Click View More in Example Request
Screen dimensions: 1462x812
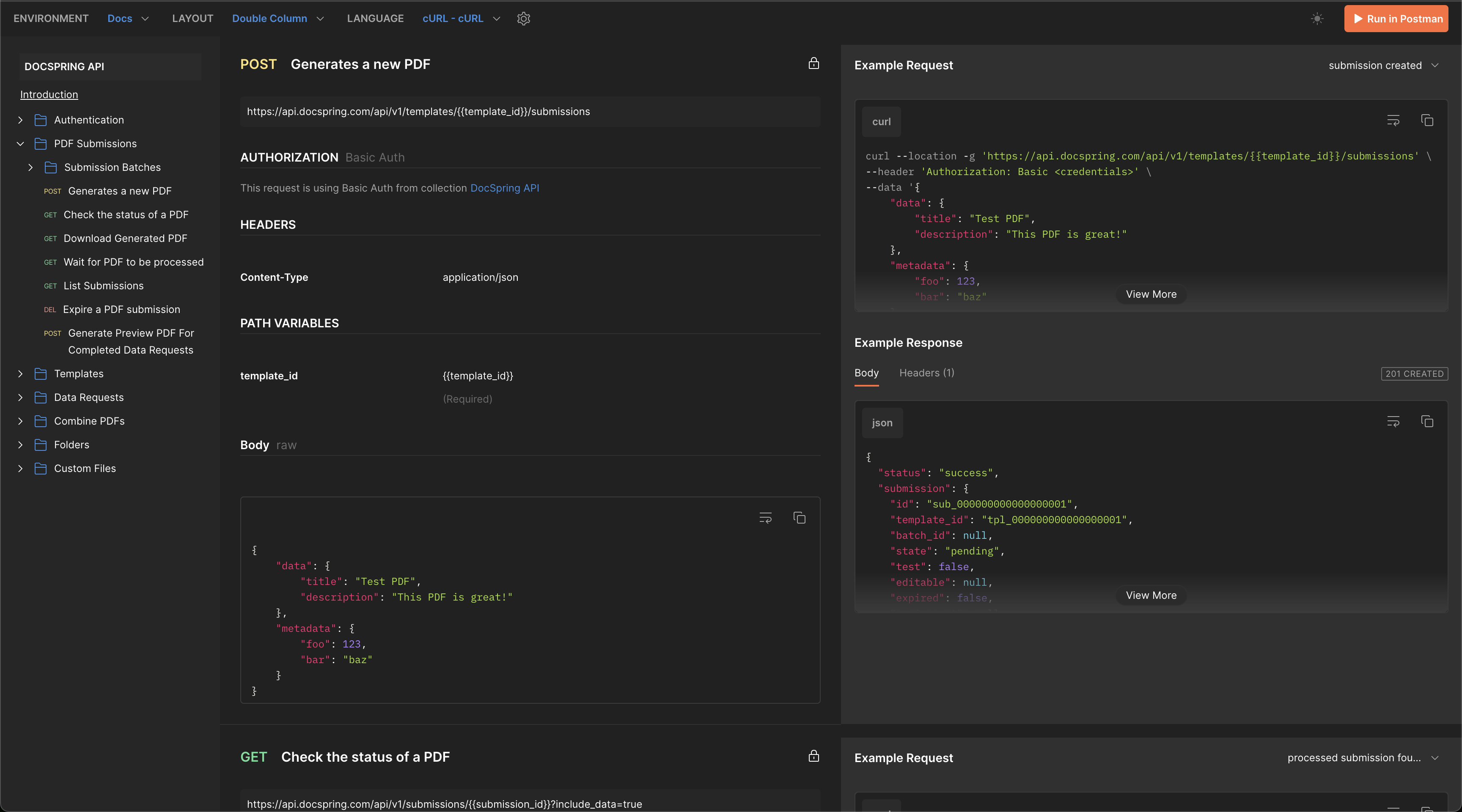(x=1151, y=294)
